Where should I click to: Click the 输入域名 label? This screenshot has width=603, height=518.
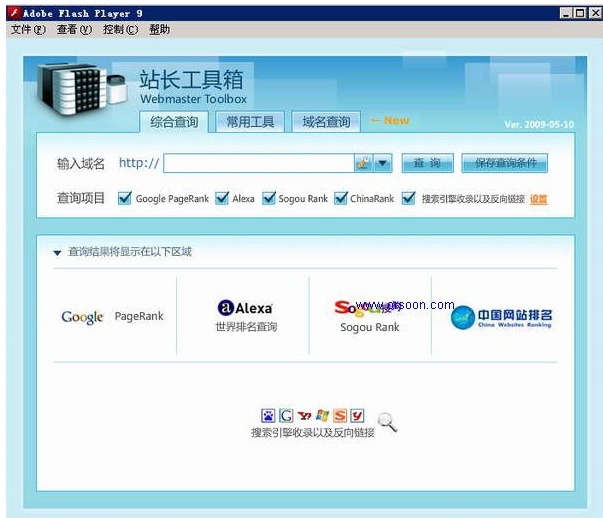tap(81, 163)
